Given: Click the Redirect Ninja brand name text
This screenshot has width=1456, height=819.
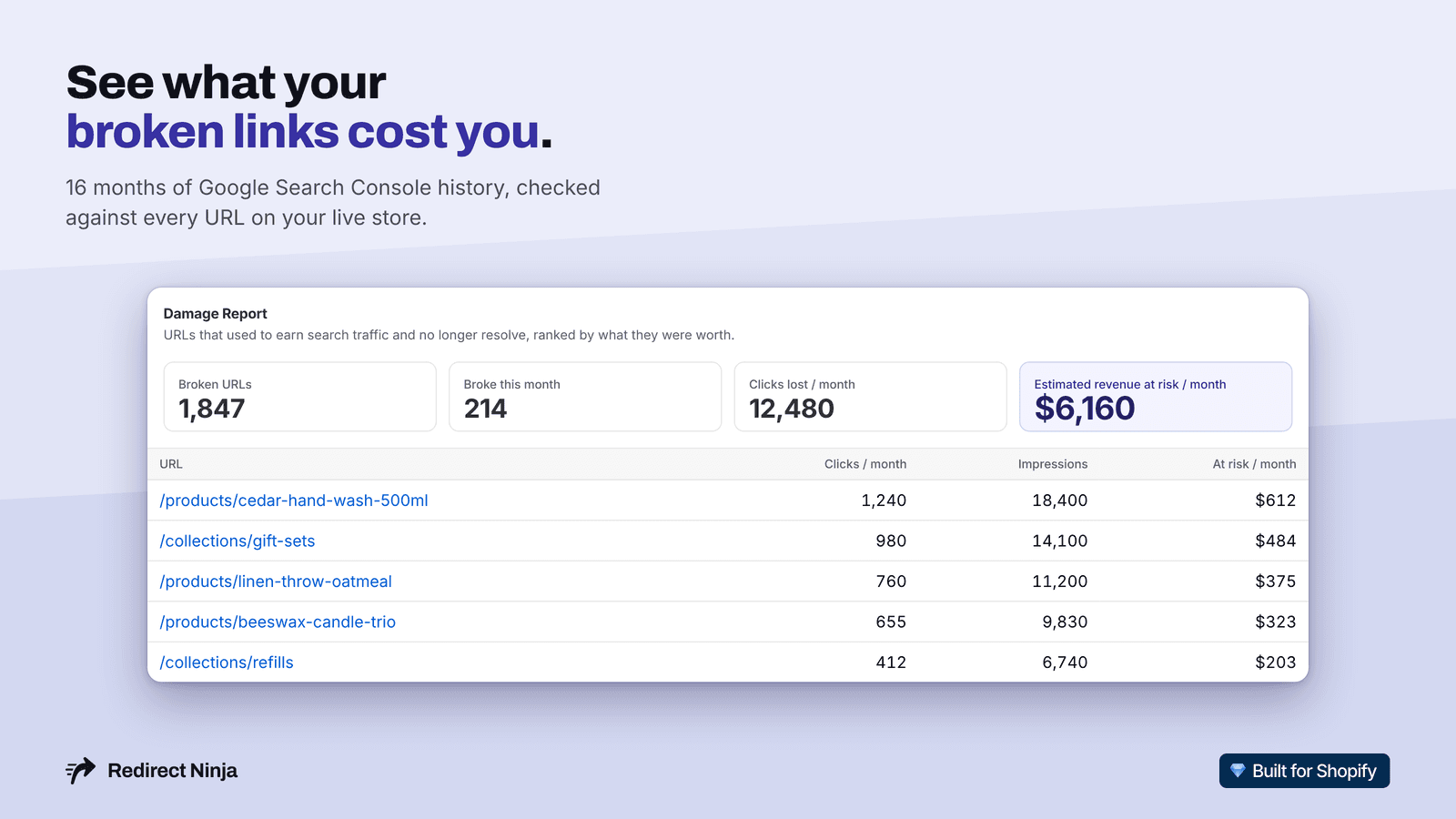Looking at the screenshot, I should [173, 771].
